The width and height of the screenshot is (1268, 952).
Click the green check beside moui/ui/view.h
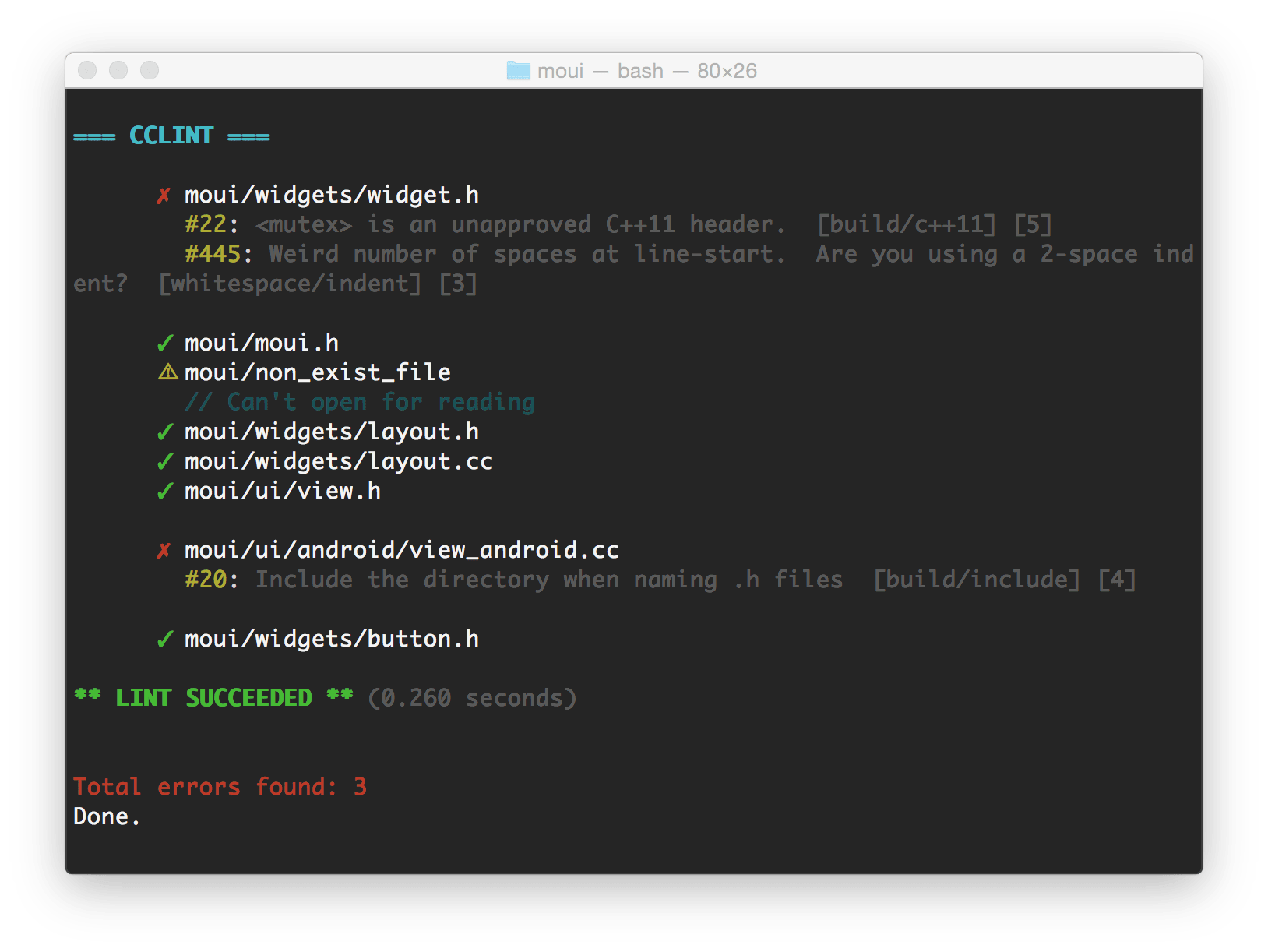[164, 492]
